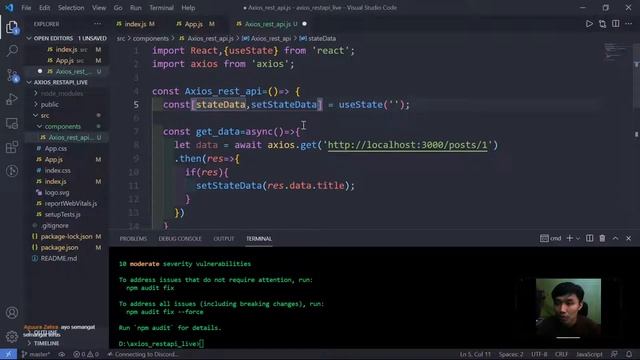Switch to the Problems panel tab
The width and height of the screenshot is (640, 360).
click(133, 239)
